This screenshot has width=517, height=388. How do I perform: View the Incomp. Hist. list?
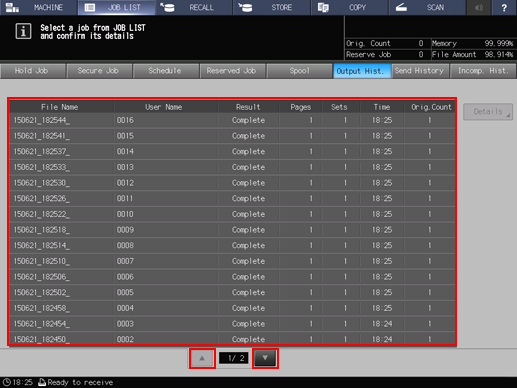pos(483,71)
